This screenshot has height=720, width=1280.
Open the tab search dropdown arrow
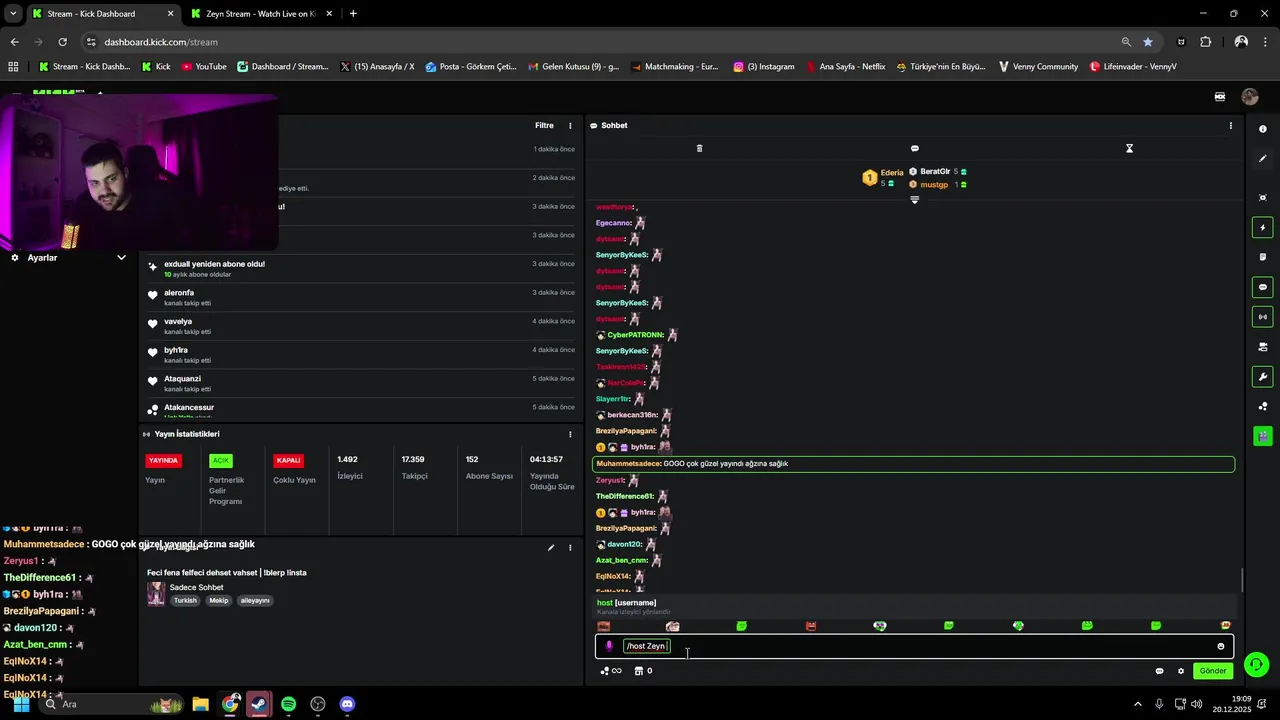click(x=13, y=14)
